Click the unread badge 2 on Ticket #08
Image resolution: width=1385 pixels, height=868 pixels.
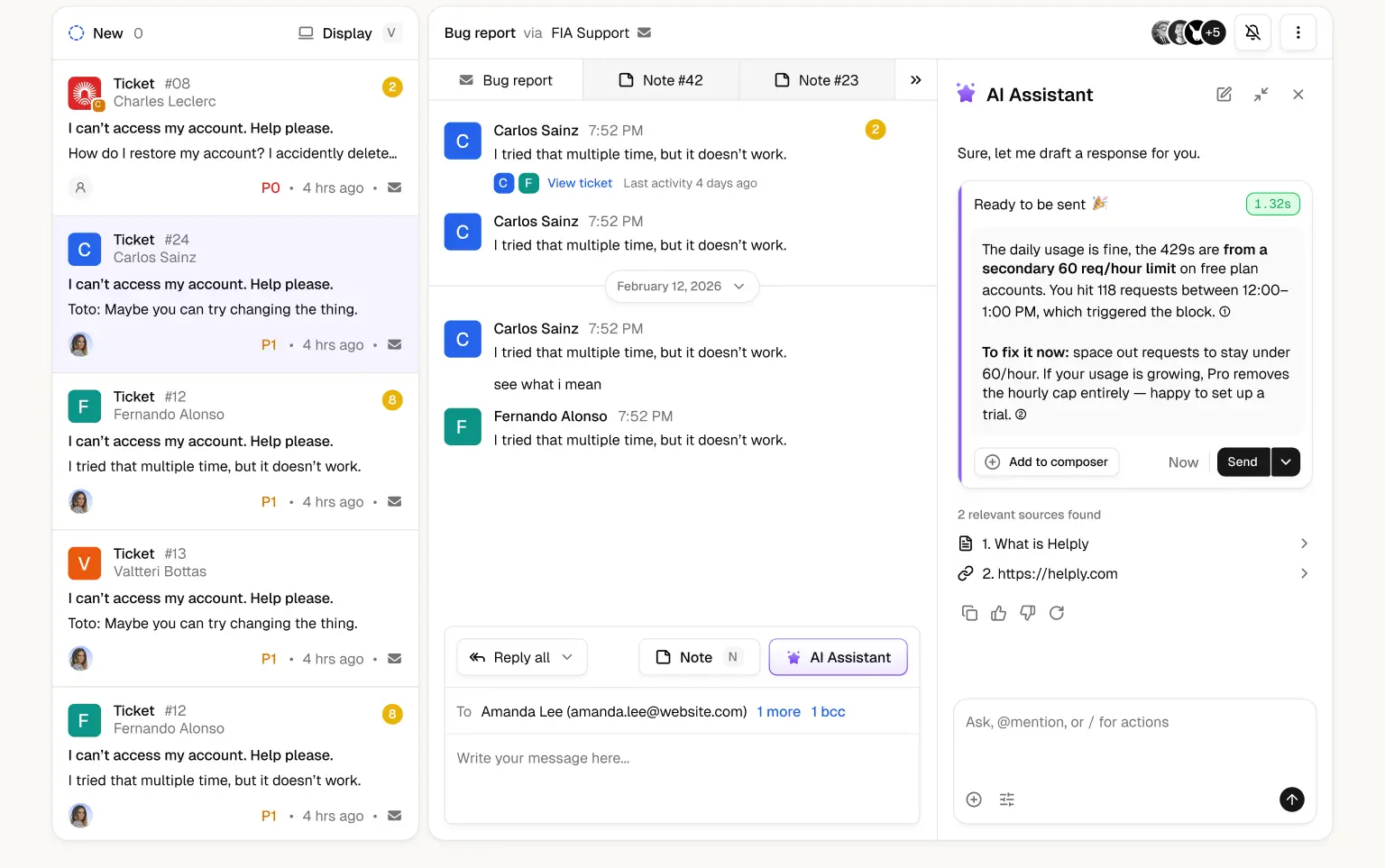(391, 87)
